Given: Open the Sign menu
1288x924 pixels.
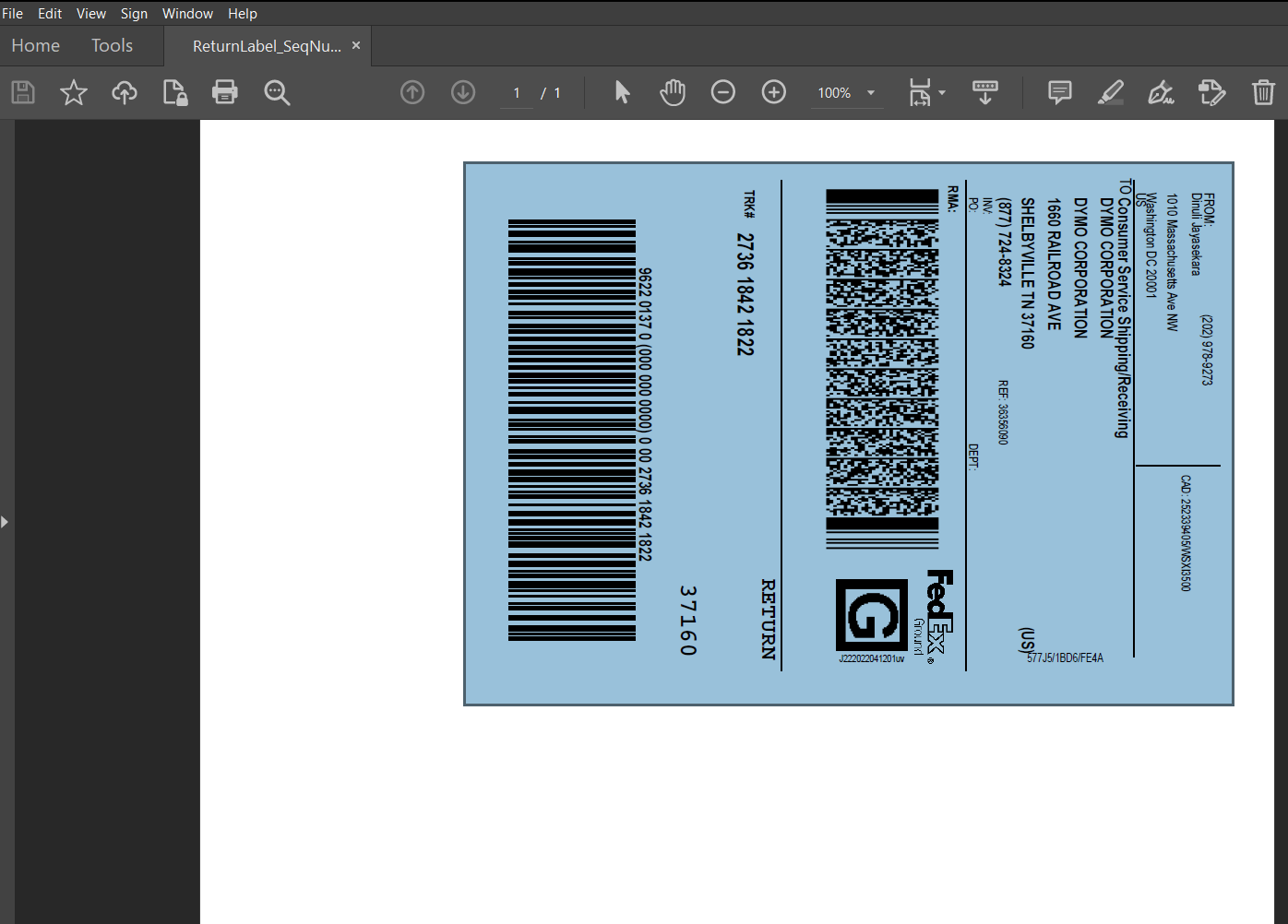Looking at the screenshot, I should click(x=134, y=13).
